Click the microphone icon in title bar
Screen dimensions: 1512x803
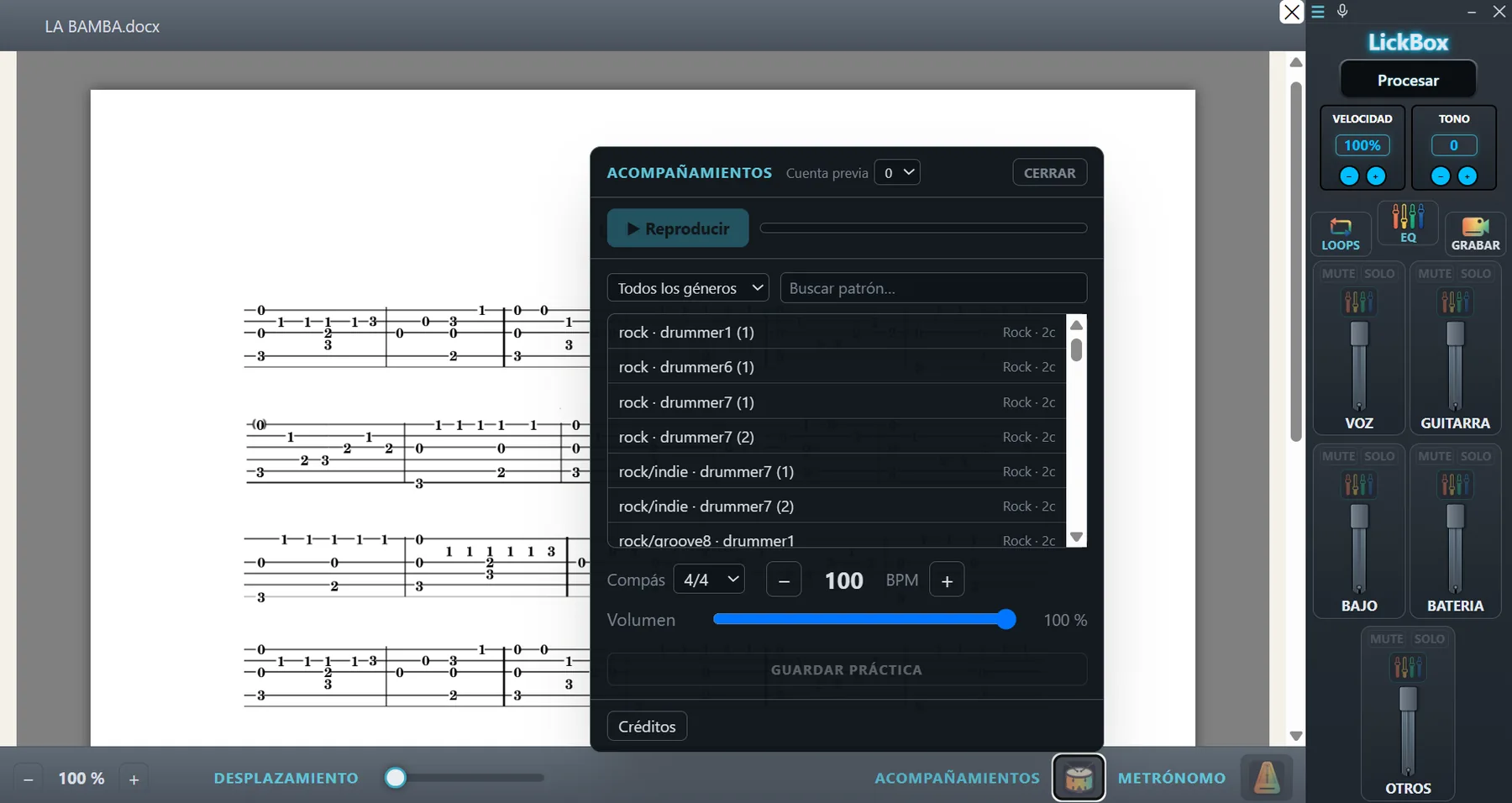pos(1342,11)
